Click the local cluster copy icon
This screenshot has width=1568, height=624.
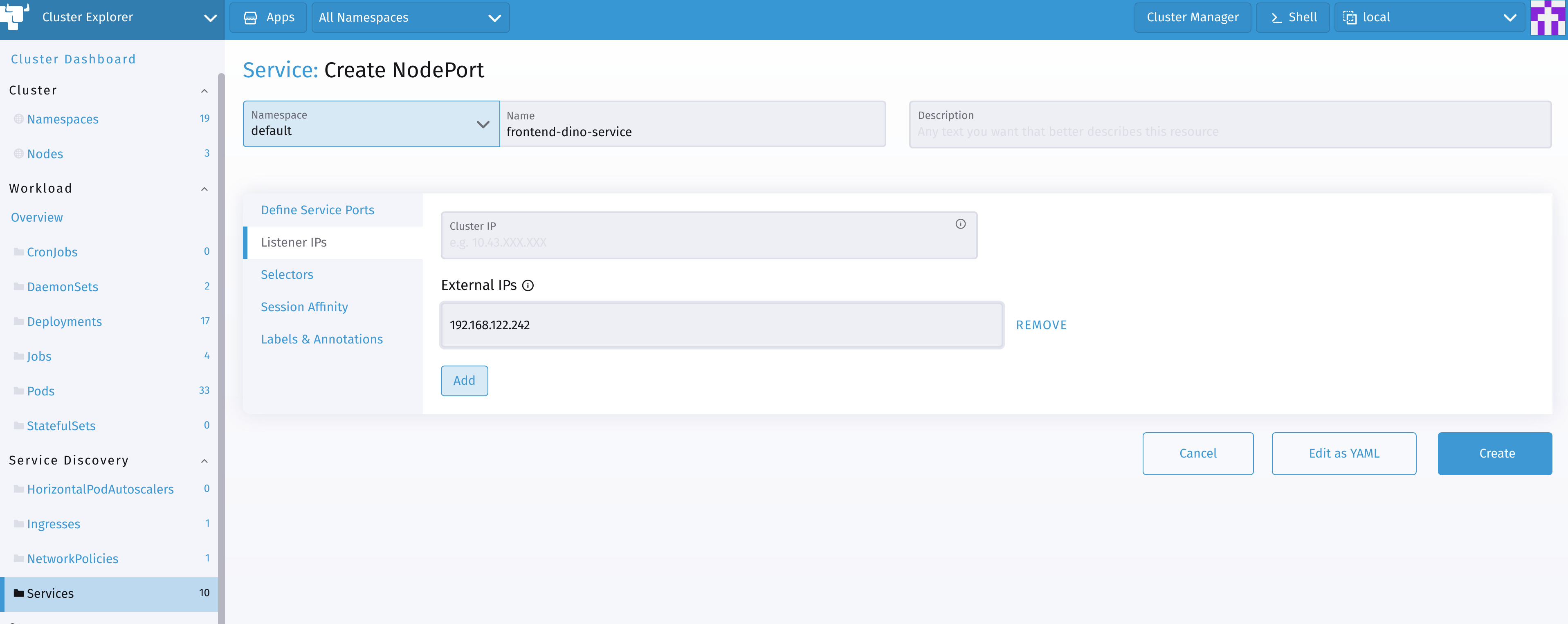(x=1350, y=18)
